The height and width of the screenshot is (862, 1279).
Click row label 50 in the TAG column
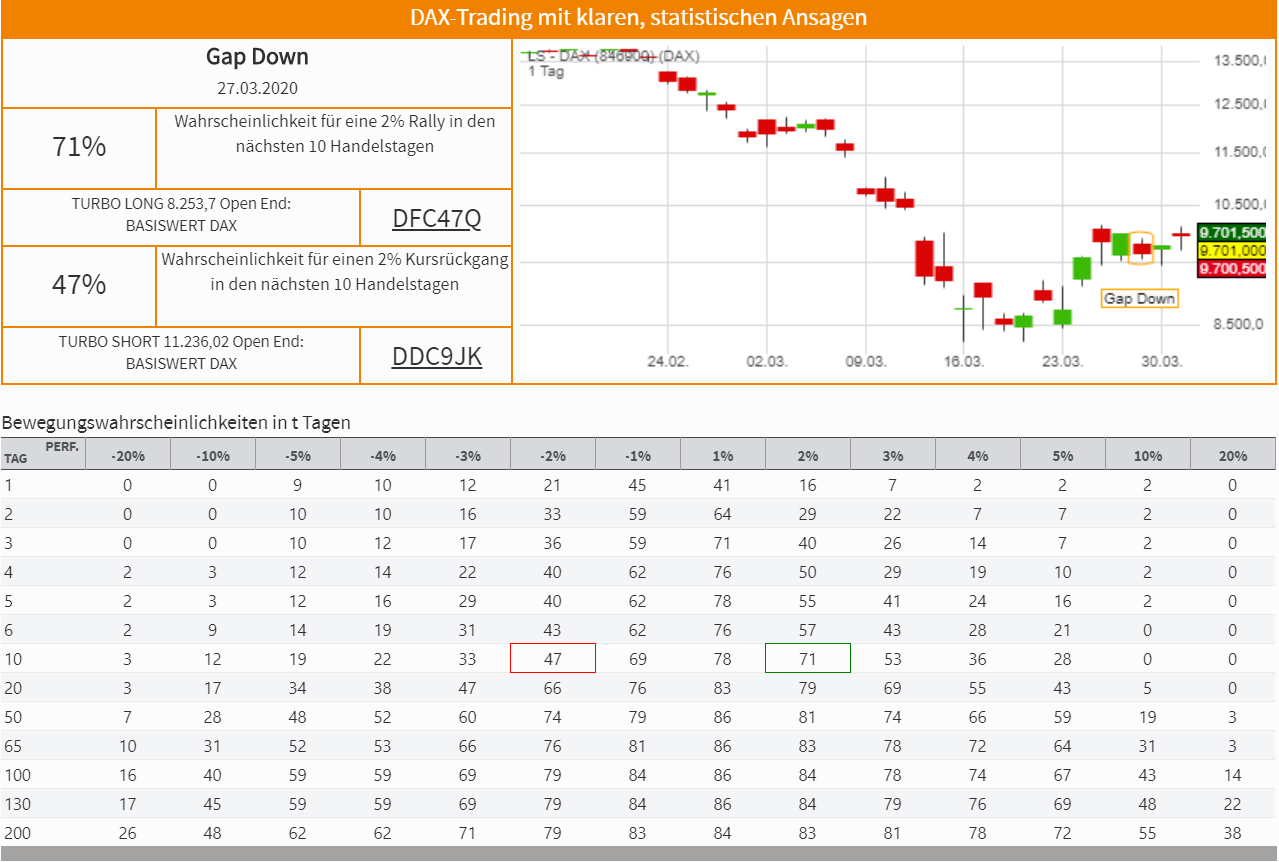pos(12,717)
